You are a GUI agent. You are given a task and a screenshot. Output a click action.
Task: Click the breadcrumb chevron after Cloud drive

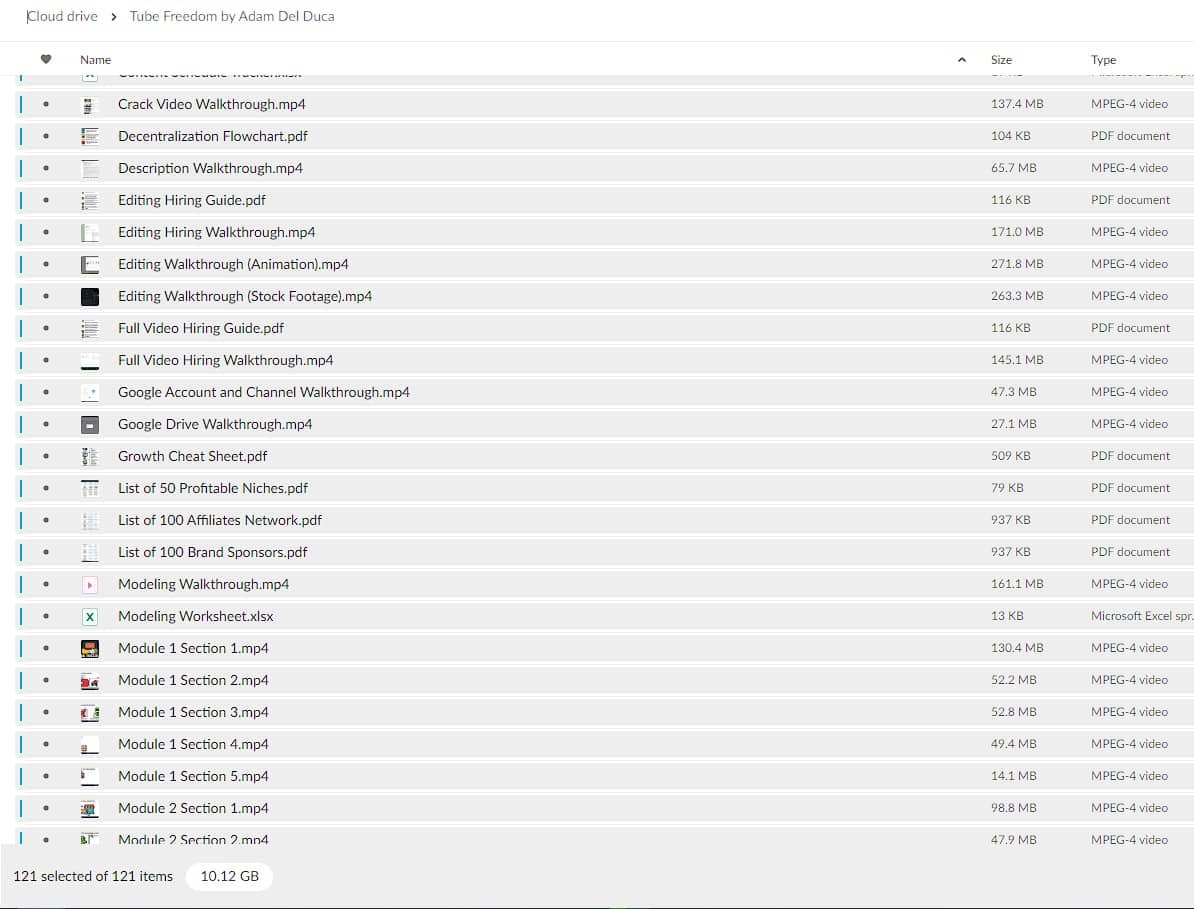click(x=114, y=17)
